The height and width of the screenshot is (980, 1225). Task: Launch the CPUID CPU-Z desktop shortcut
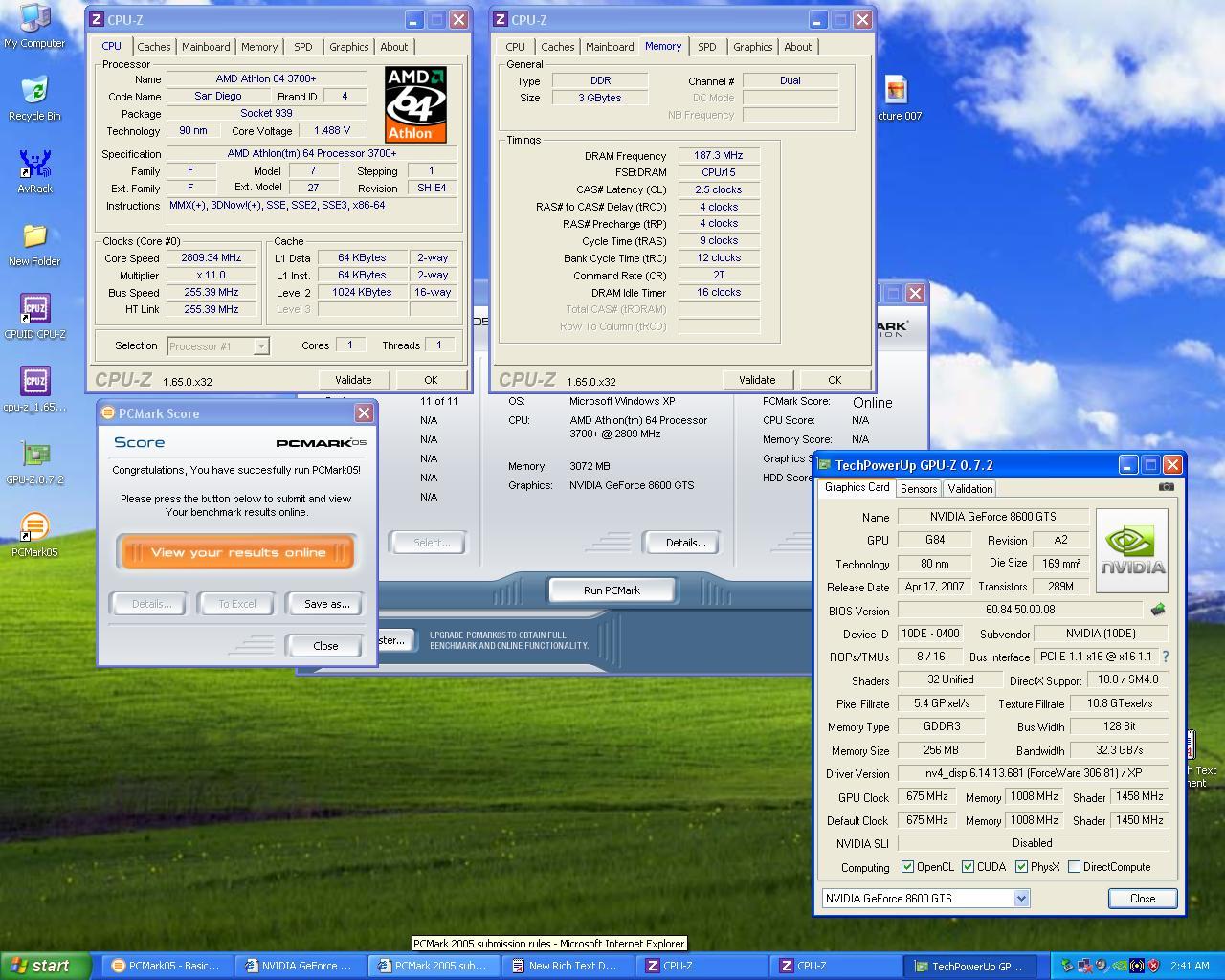pyautogui.click(x=34, y=318)
